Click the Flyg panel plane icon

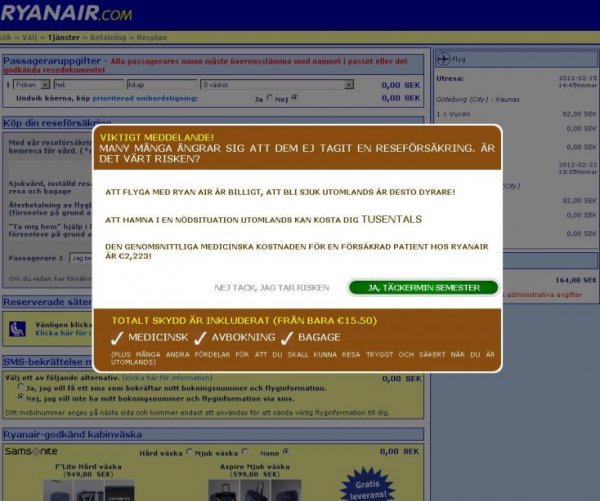[444, 59]
